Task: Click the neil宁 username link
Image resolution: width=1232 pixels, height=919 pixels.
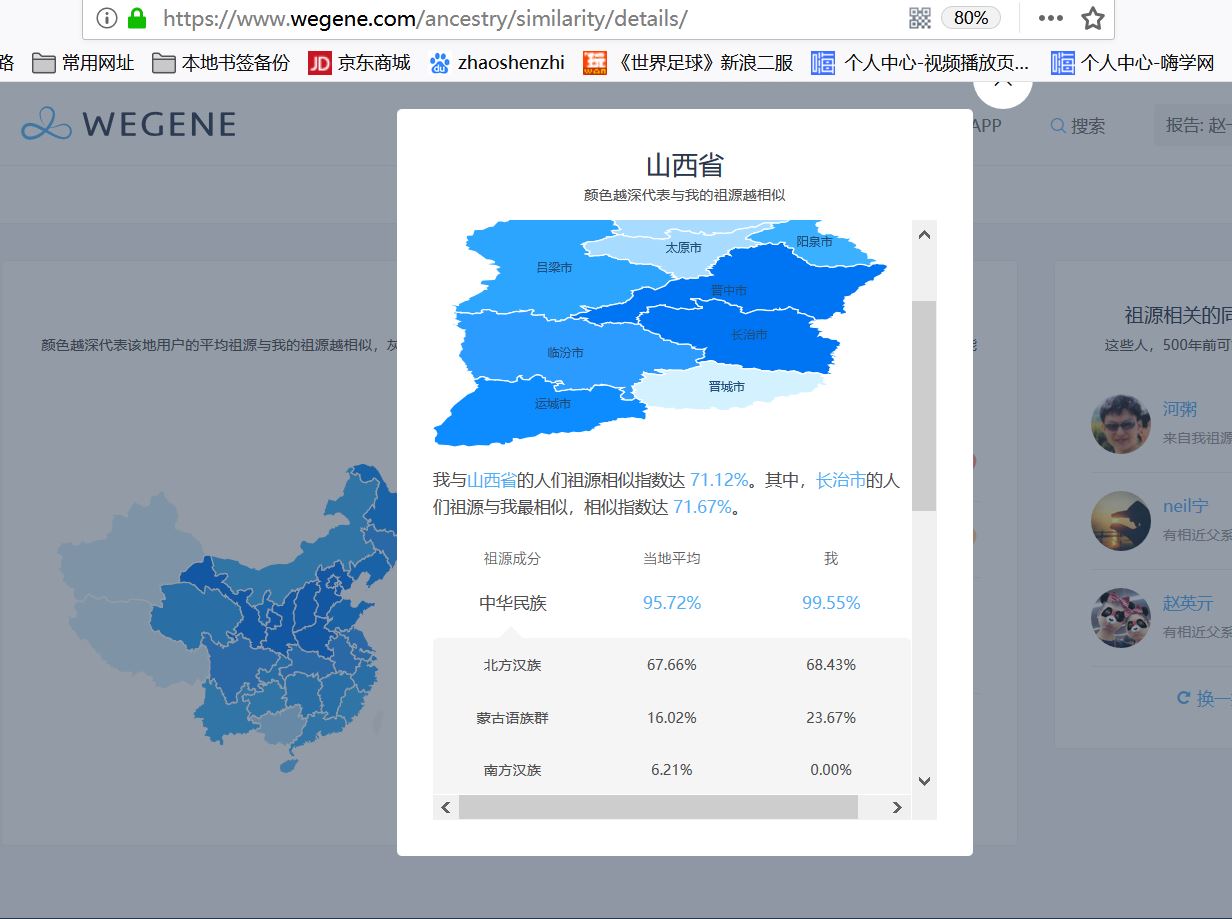Action: pos(1185,506)
